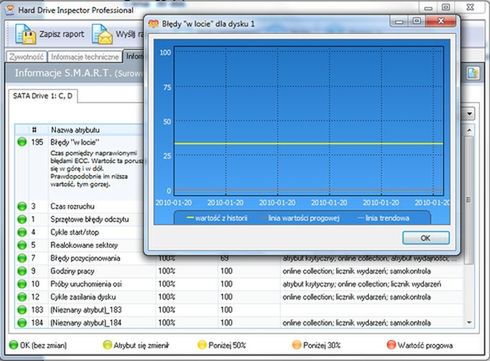Click the orange Poniżej 30% legend icon
The height and width of the screenshot is (361, 490).
(x=296, y=345)
